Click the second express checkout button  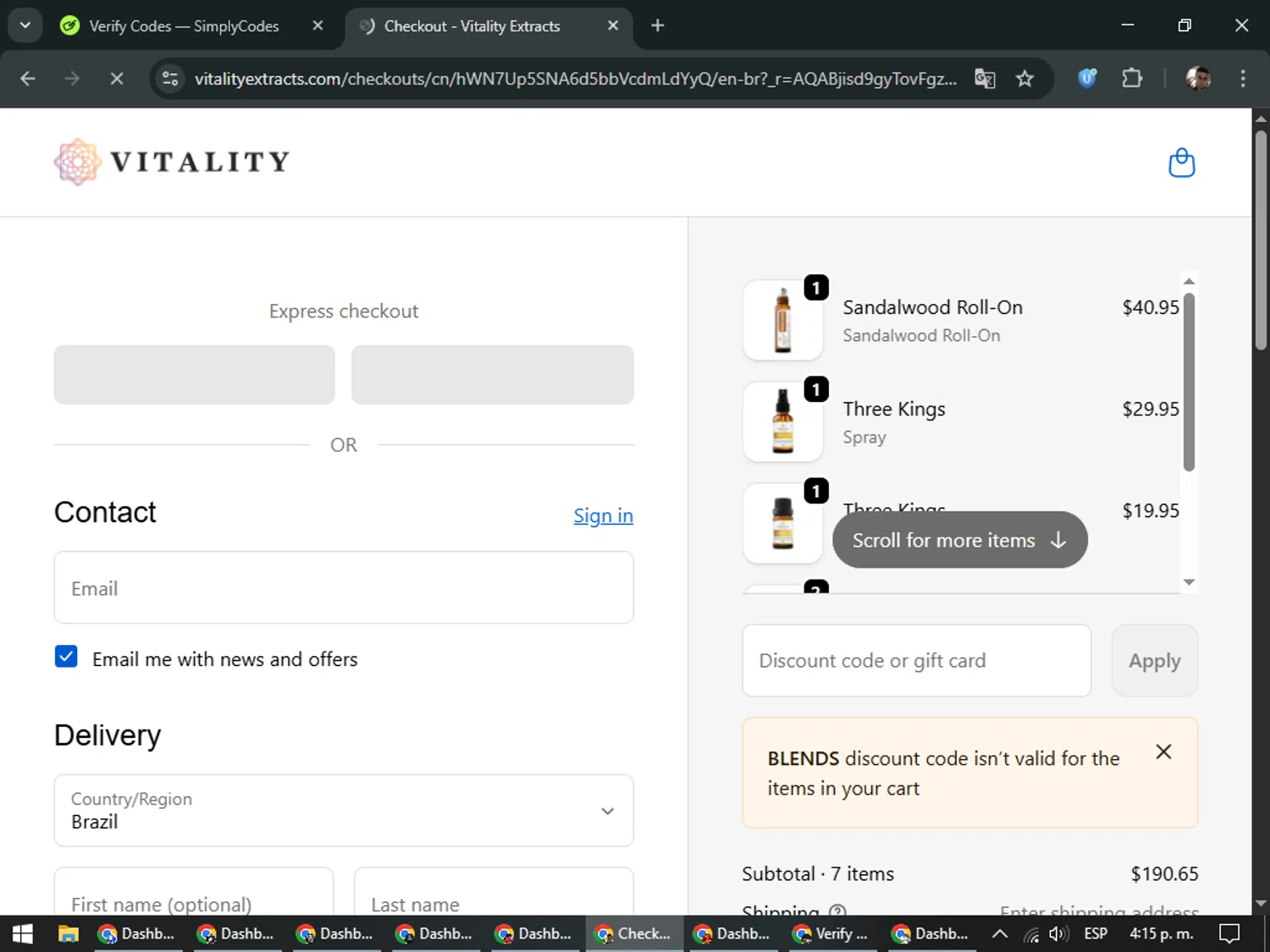[x=493, y=374]
